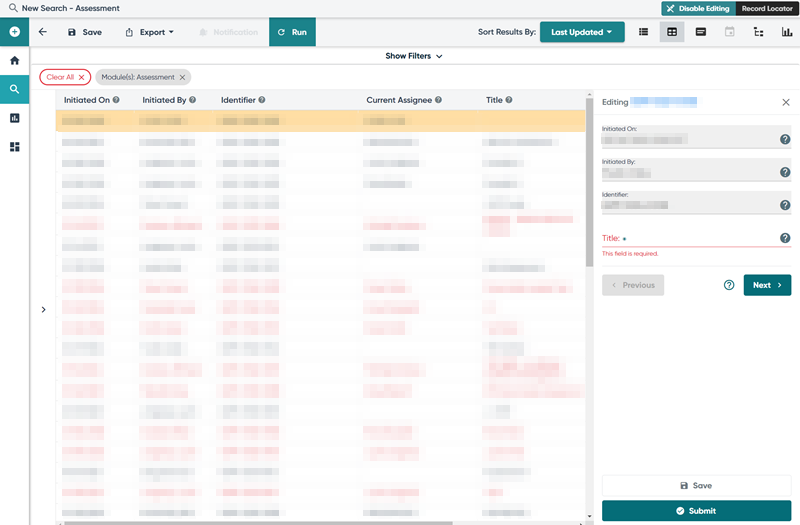Go to the Home sidebar icon
Image resolution: width=800 pixels, height=525 pixels.
point(14,60)
